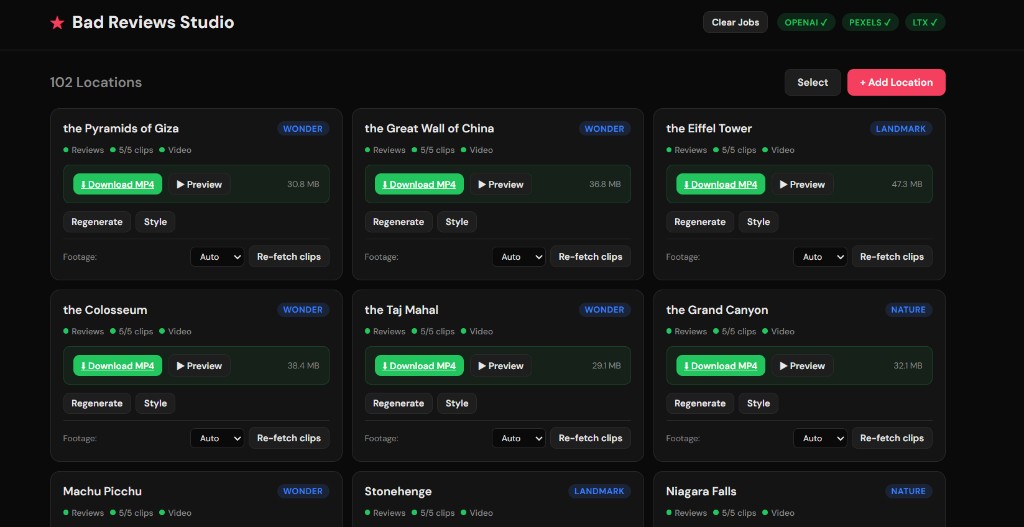The width and height of the screenshot is (1024, 527).
Task: Preview the Grand Canyon video
Action: 802,366
